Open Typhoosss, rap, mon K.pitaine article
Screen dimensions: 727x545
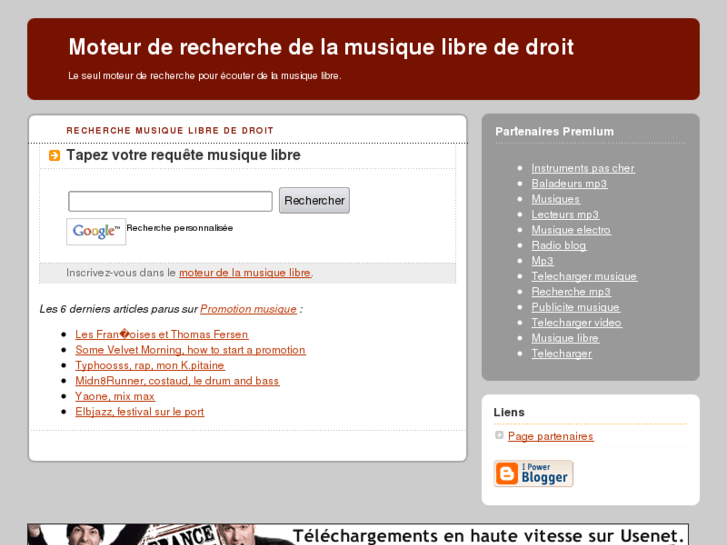pos(150,365)
